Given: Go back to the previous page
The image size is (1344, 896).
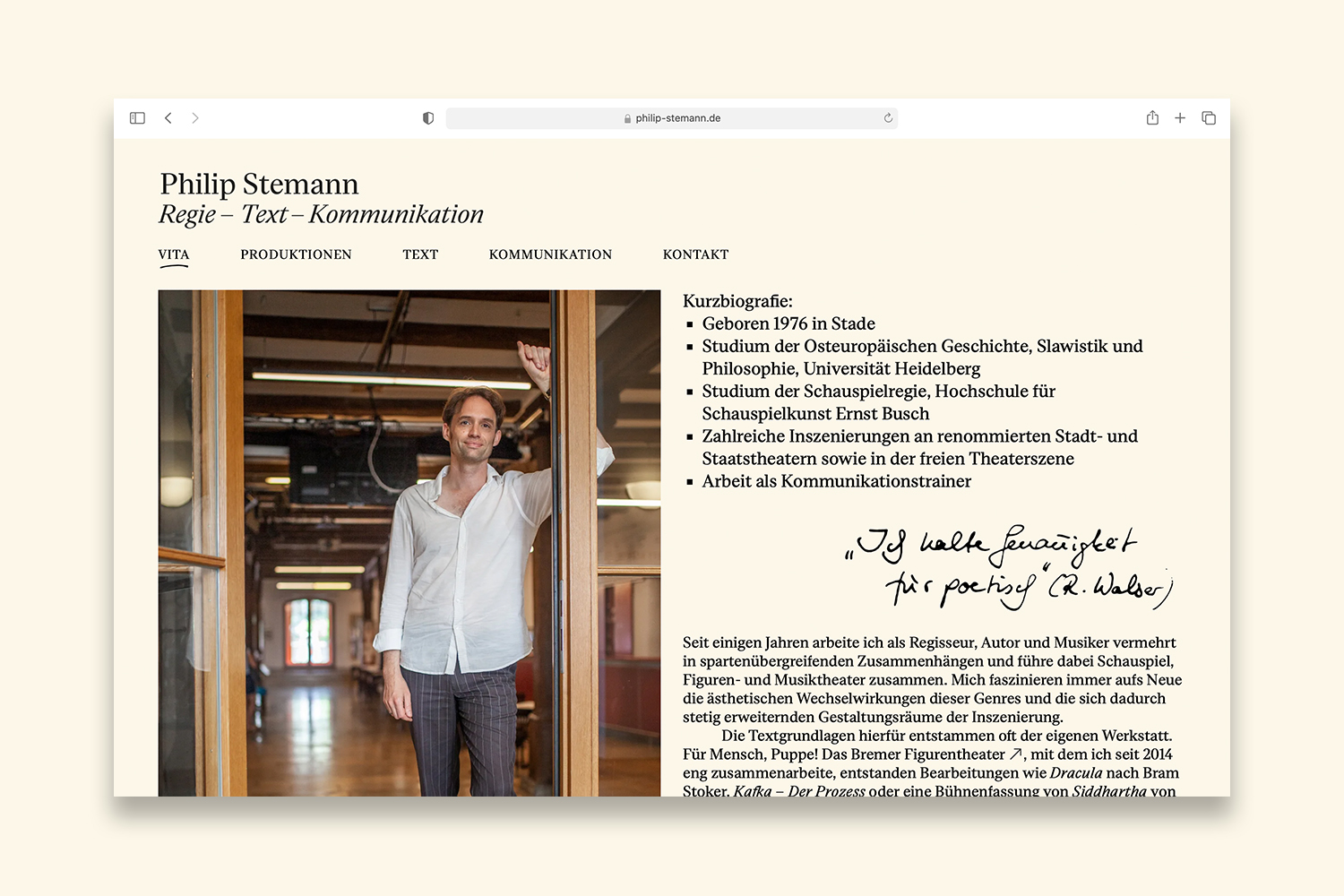Looking at the screenshot, I should pos(168,118).
